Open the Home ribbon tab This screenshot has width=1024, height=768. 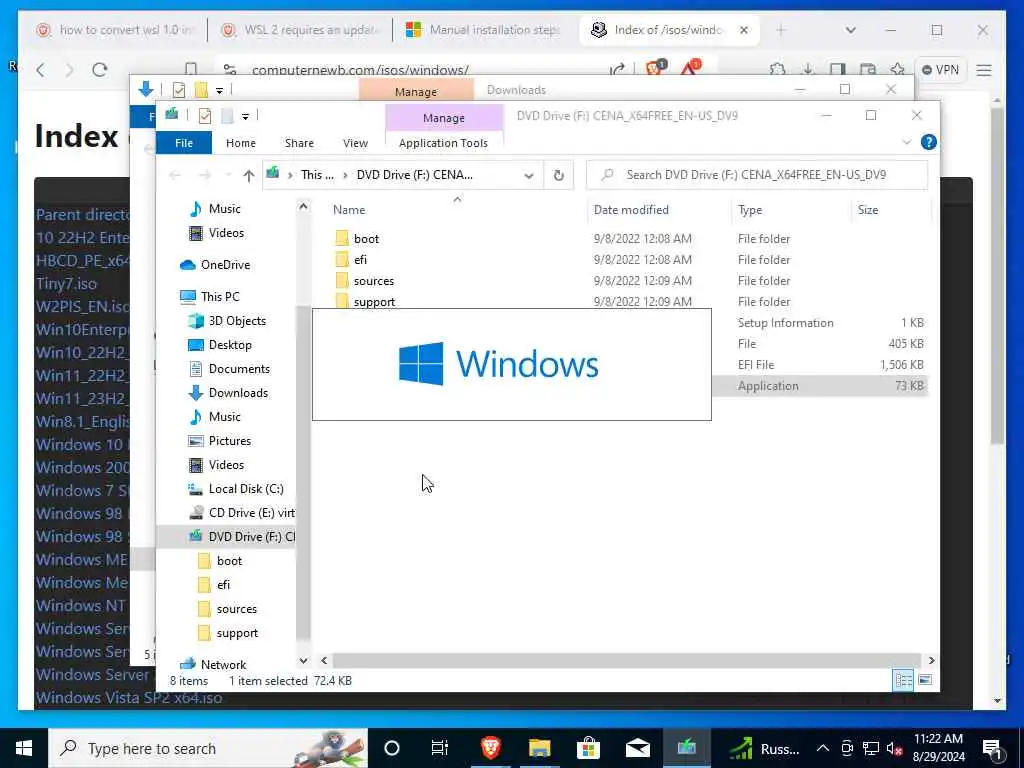[x=240, y=143]
